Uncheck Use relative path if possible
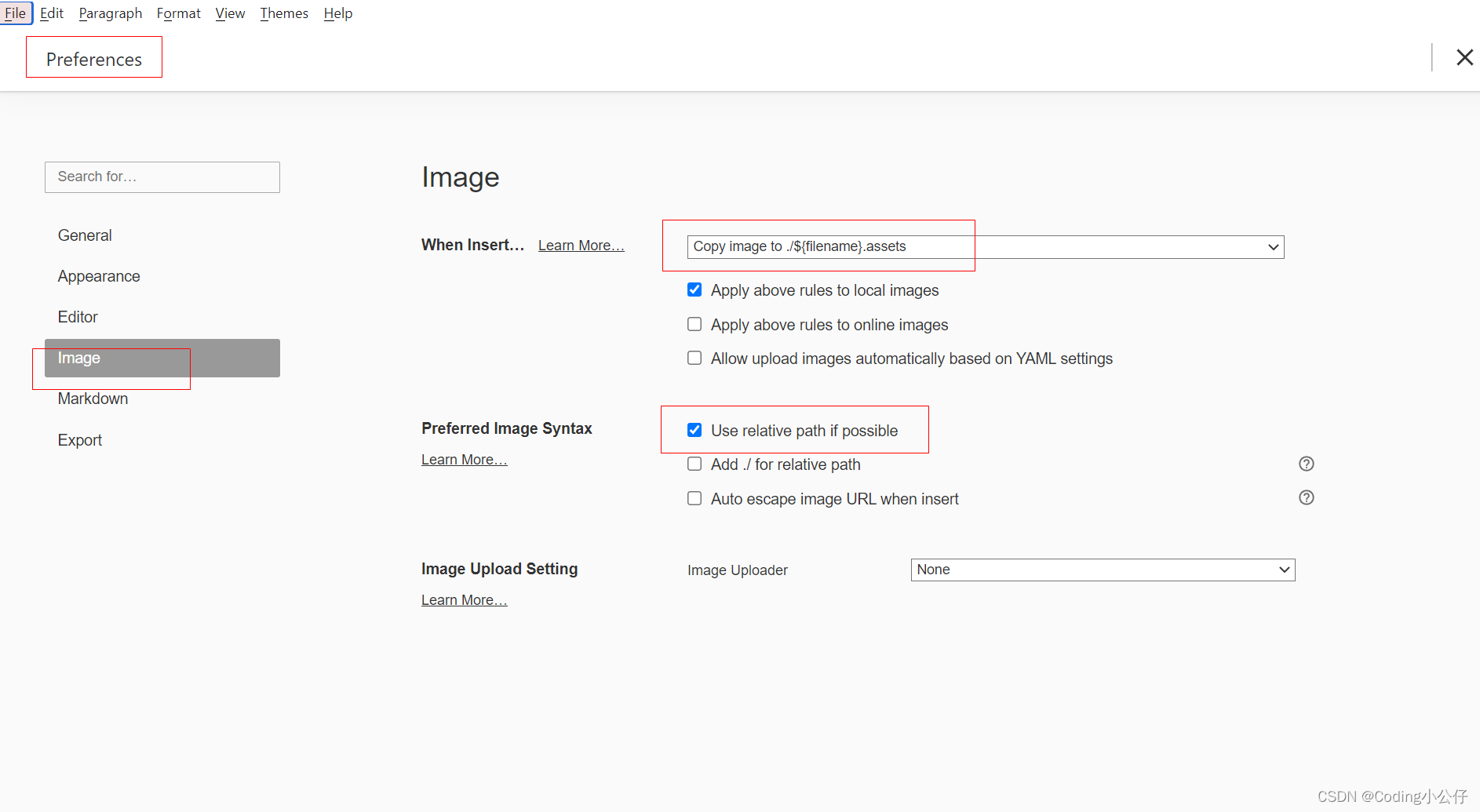The width and height of the screenshot is (1480, 812). click(x=694, y=430)
